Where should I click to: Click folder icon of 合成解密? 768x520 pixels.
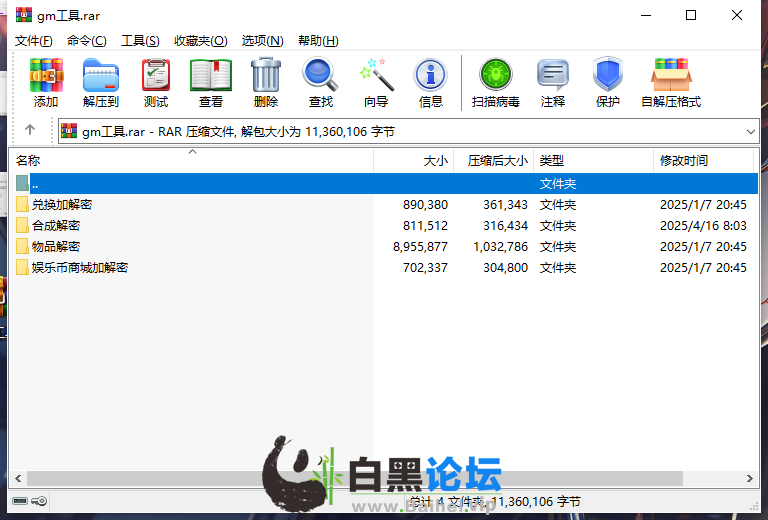point(22,225)
